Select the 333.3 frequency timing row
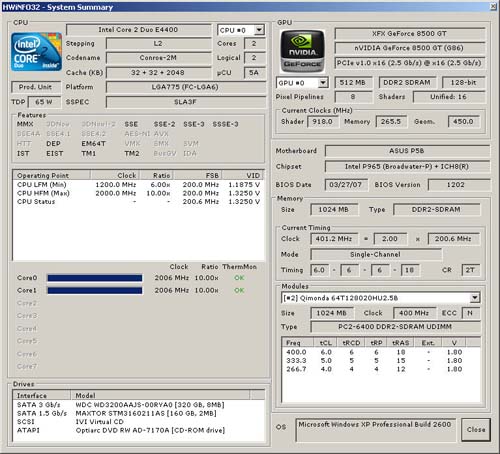500x454 pixels. point(381,361)
